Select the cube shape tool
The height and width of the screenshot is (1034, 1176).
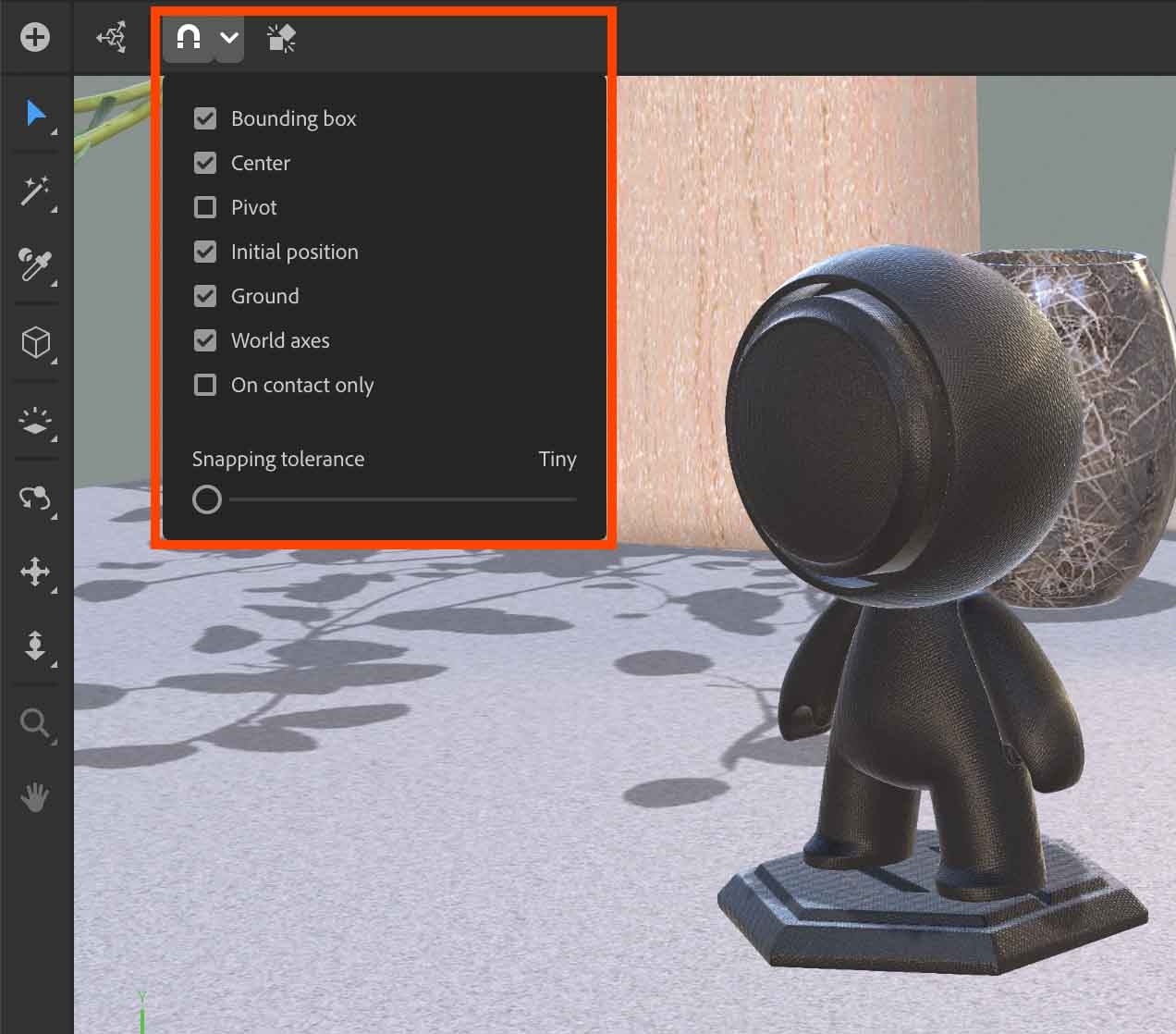click(x=35, y=342)
